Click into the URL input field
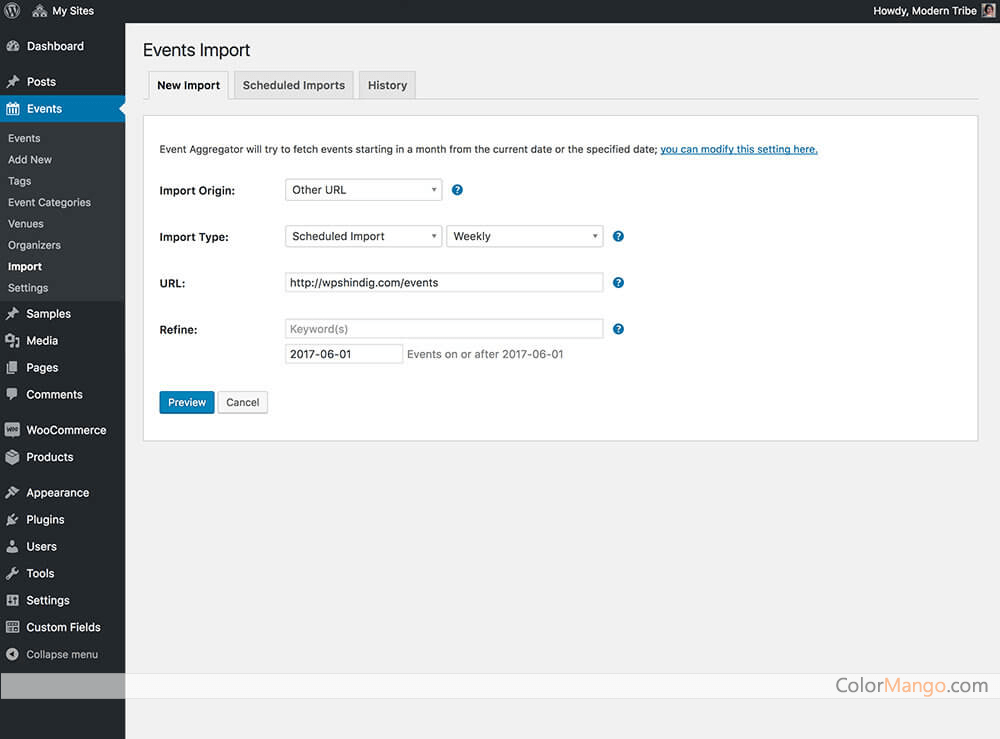This screenshot has width=1000, height=739. [x=444, y=283]
